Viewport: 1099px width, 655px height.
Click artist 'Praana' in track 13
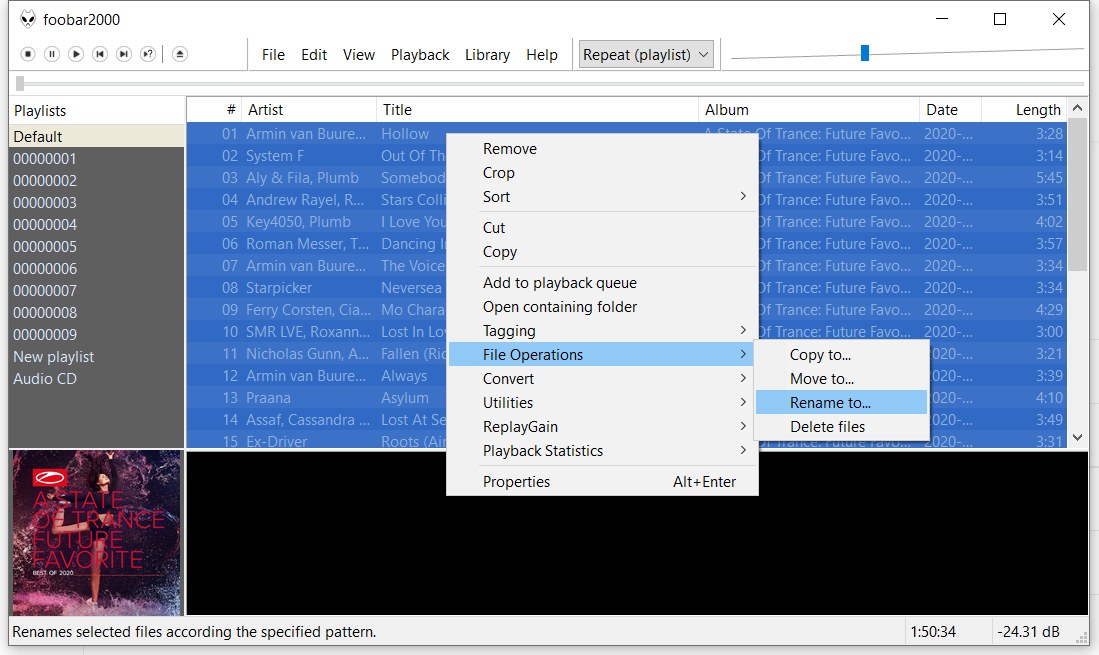(268, 397)
